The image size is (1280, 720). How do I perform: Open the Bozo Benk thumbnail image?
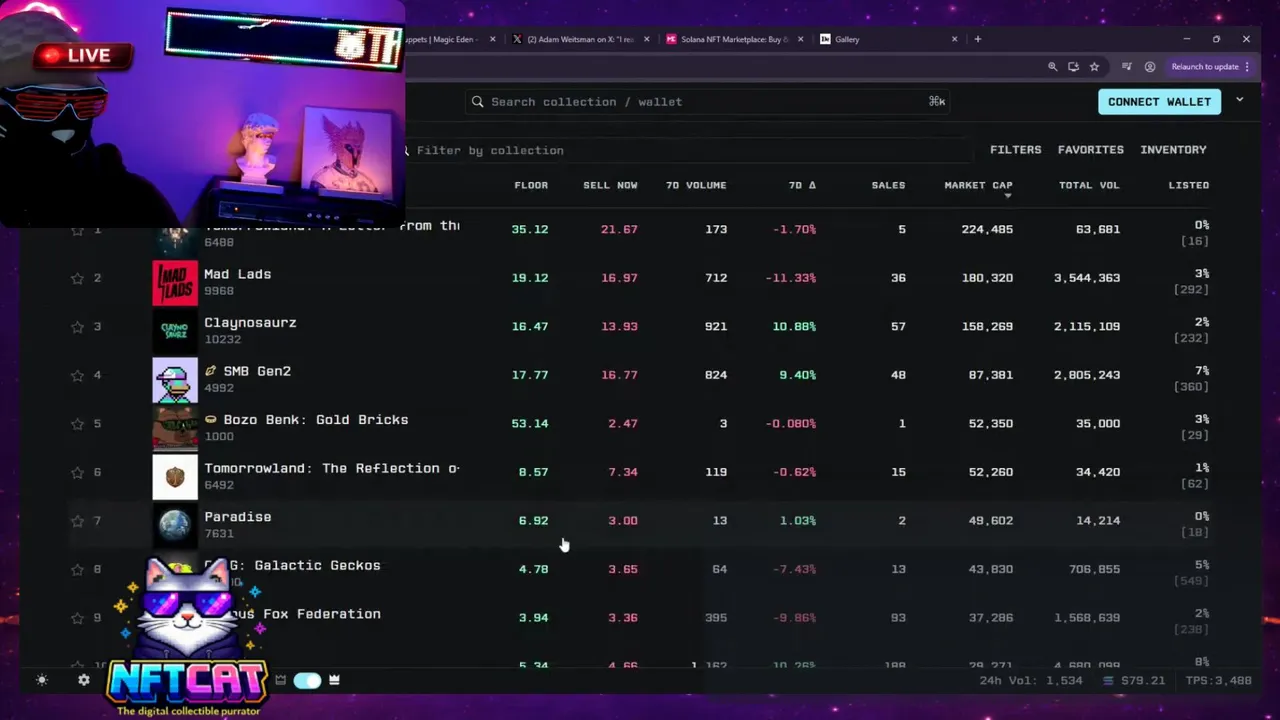(x=175, y=428)
